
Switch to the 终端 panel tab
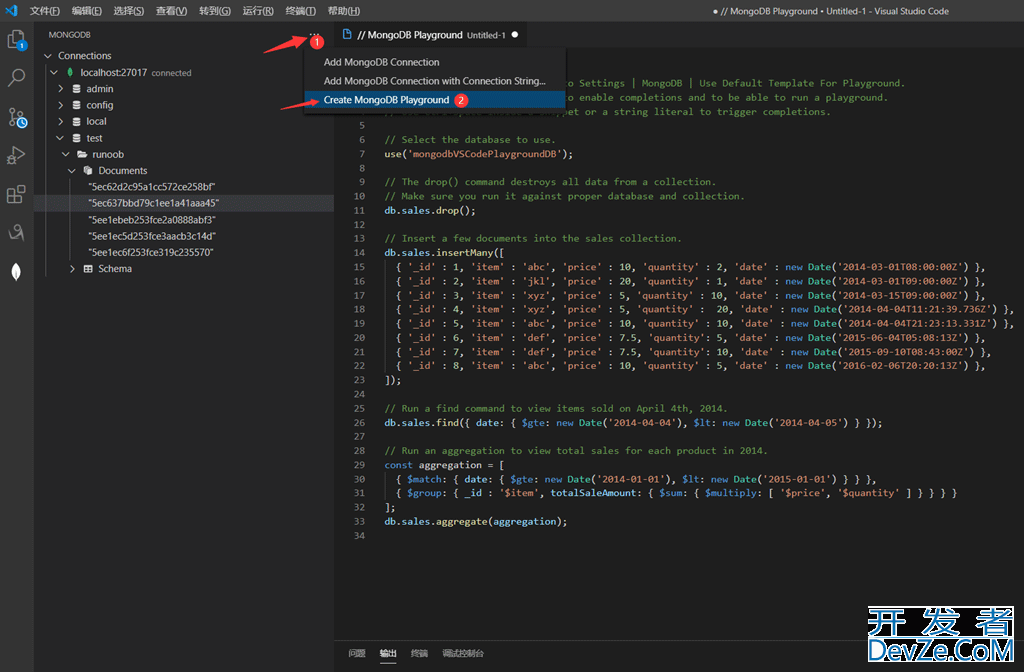419,653
